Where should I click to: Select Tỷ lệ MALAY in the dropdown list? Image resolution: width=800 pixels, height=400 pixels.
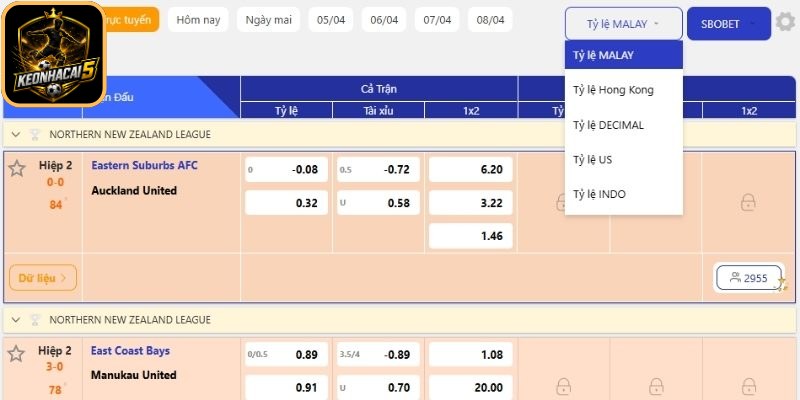623,55
